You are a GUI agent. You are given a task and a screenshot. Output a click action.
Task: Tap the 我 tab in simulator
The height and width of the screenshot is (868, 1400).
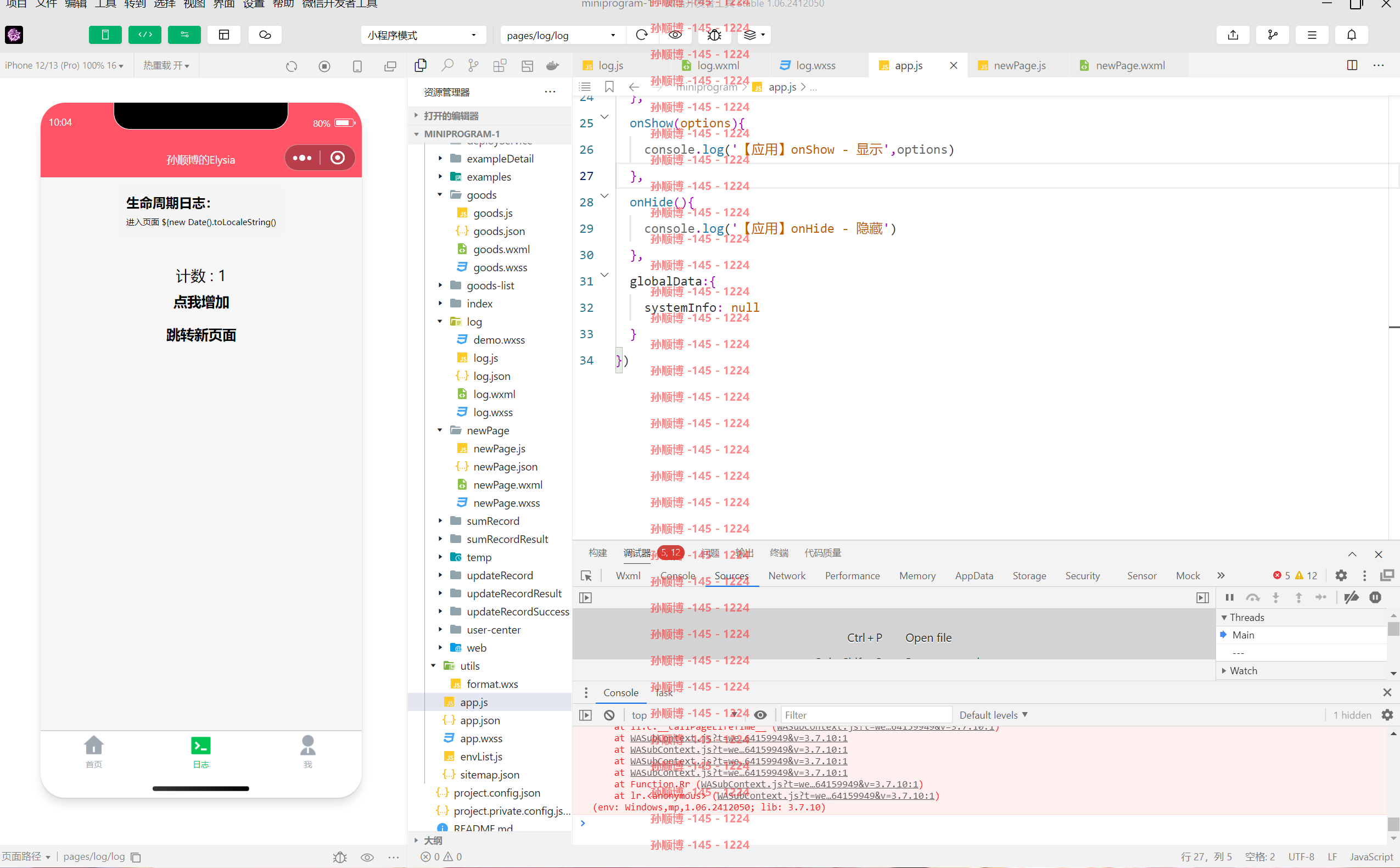[307, 751]
